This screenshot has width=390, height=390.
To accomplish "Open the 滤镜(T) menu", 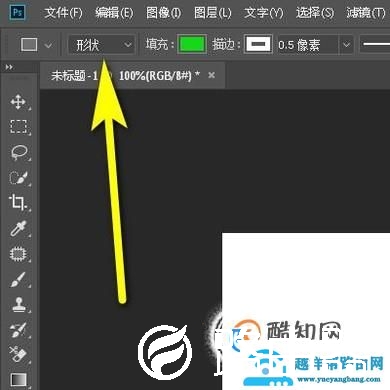I will [366, 13].
